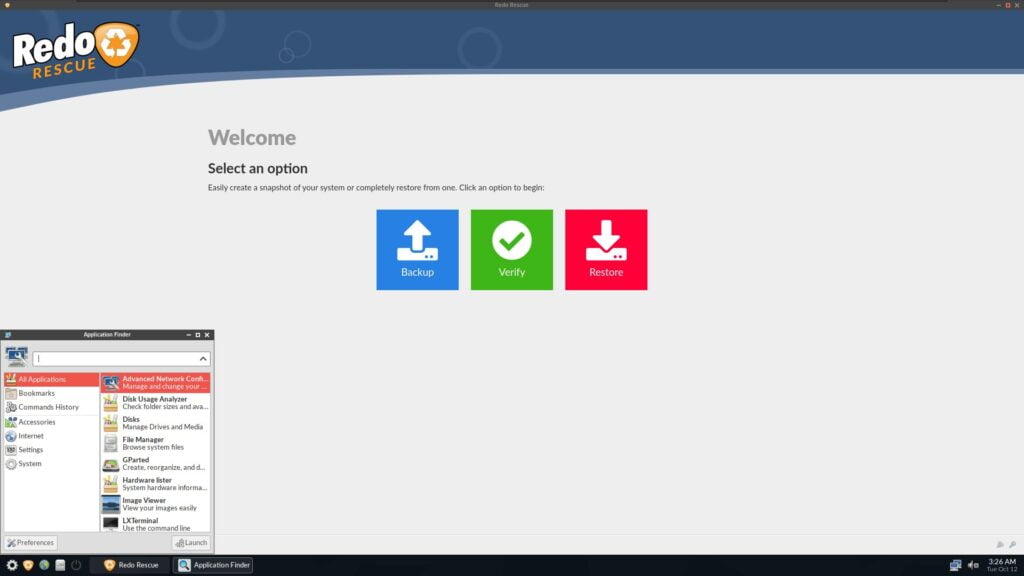The image size is (1024, 576).
Task: Click the Disks application icon
Action: point(111,423)
